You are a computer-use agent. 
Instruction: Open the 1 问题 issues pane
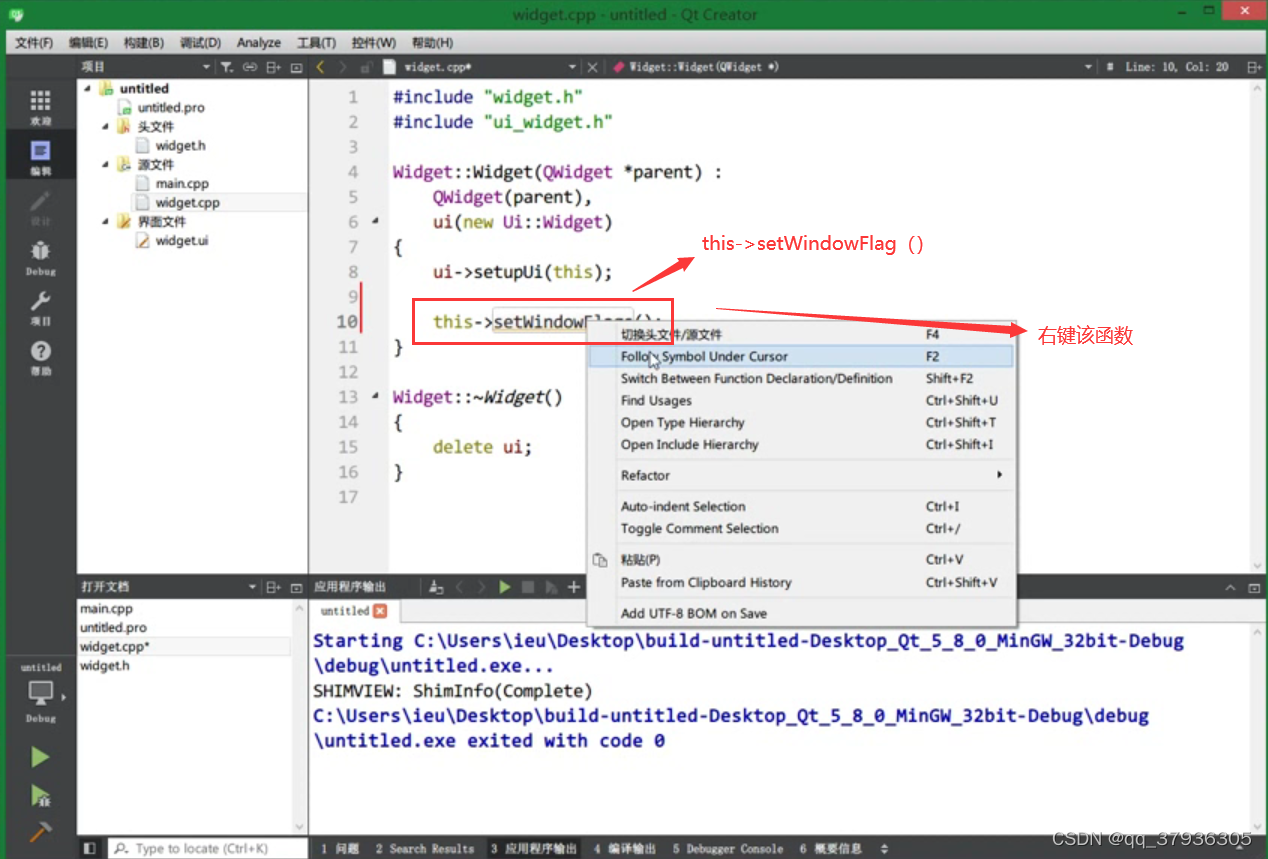[x=340, y=848]
